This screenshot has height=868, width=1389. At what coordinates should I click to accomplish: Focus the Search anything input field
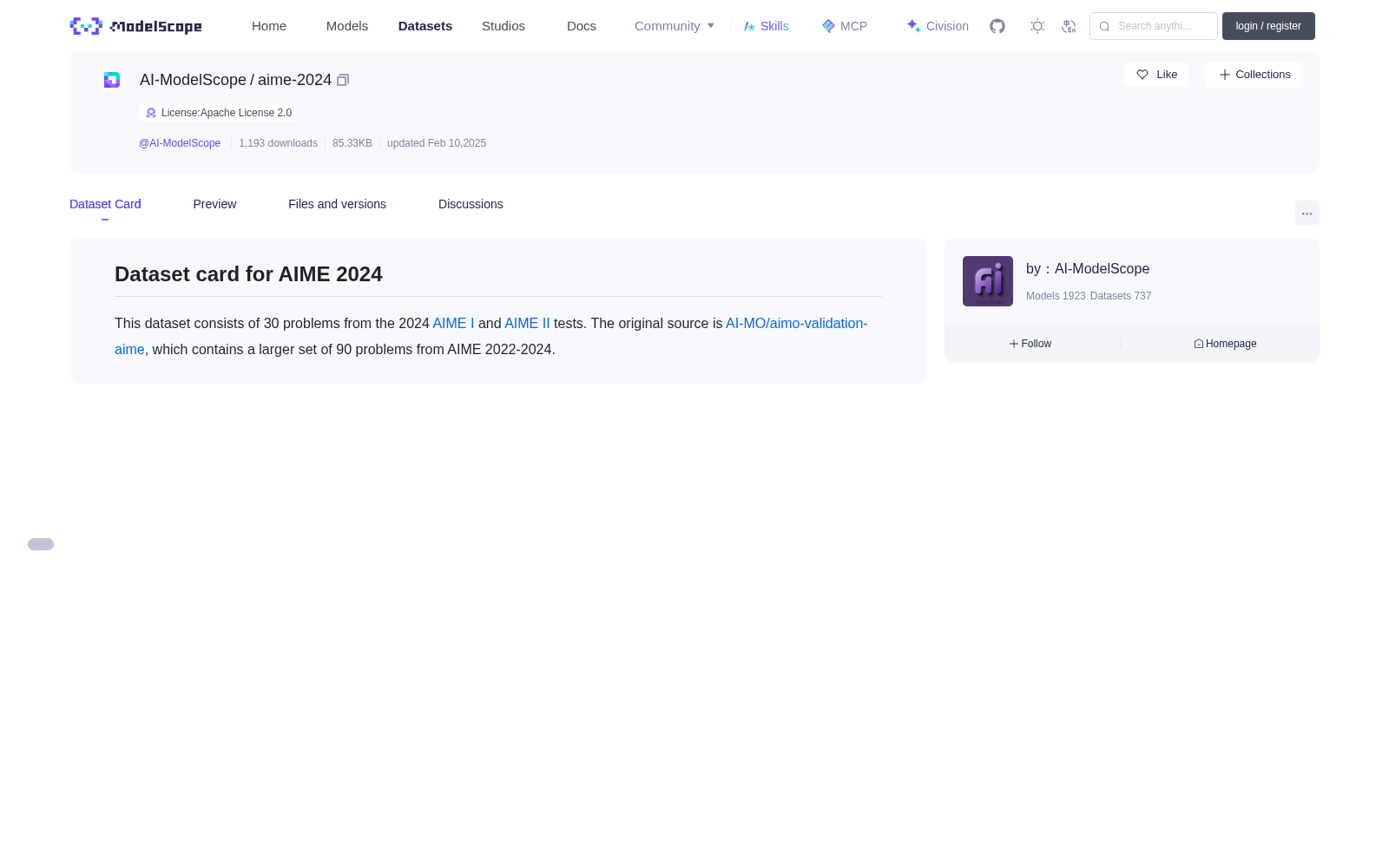click(x=1154, y=26)
